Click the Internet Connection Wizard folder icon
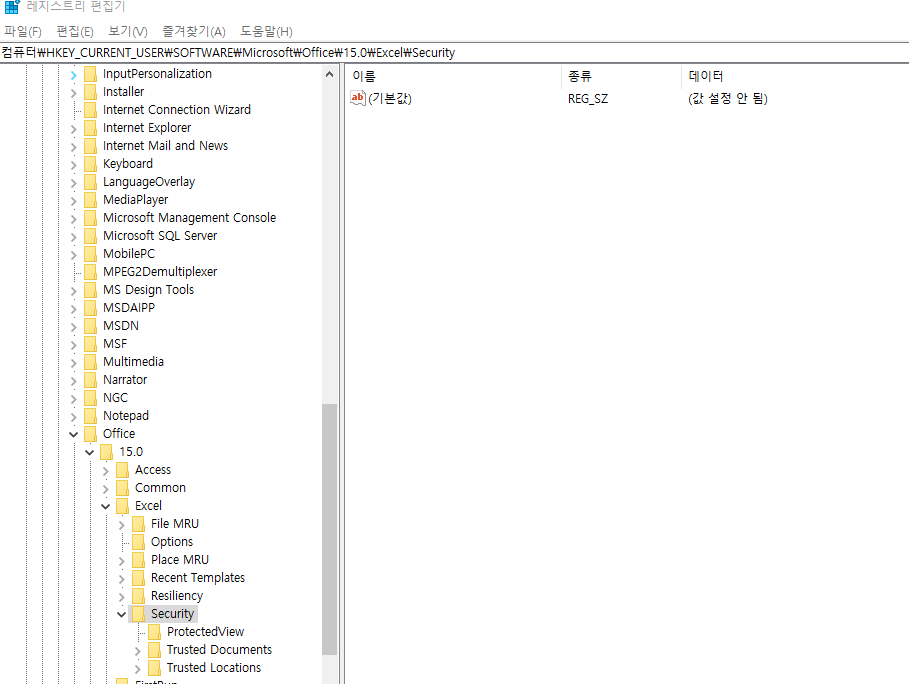909x684 pixels. tap(90, 110)
